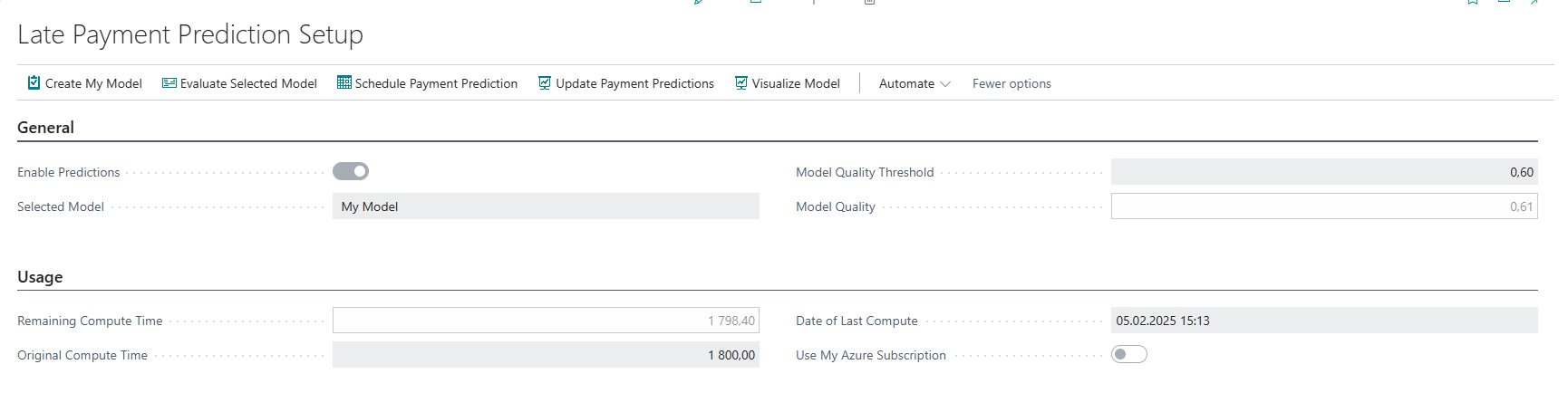Click the Original Compute Time value field
Screen dimensions: 1568x393
[546, 355]
